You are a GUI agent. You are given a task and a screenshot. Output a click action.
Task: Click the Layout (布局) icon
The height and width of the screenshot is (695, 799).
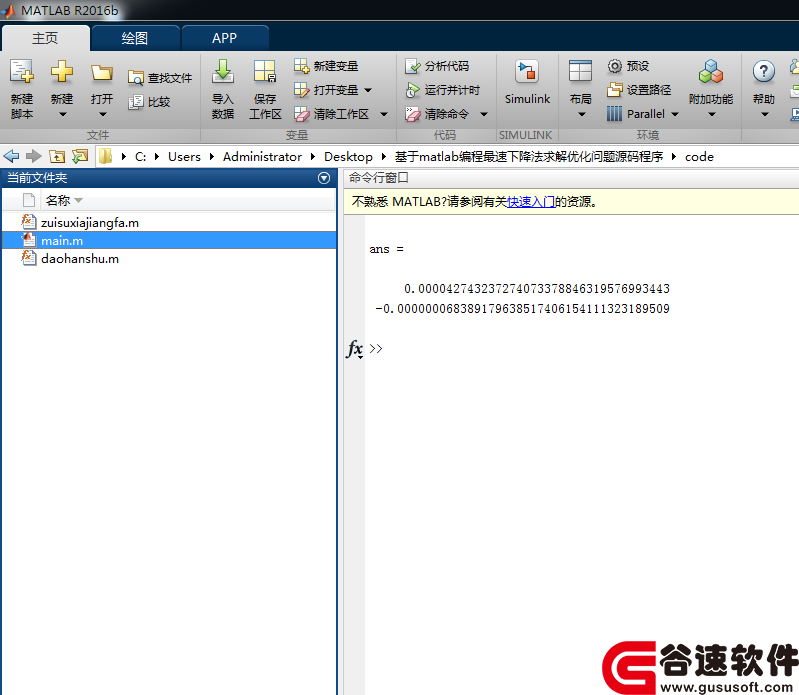coord(580,71)
